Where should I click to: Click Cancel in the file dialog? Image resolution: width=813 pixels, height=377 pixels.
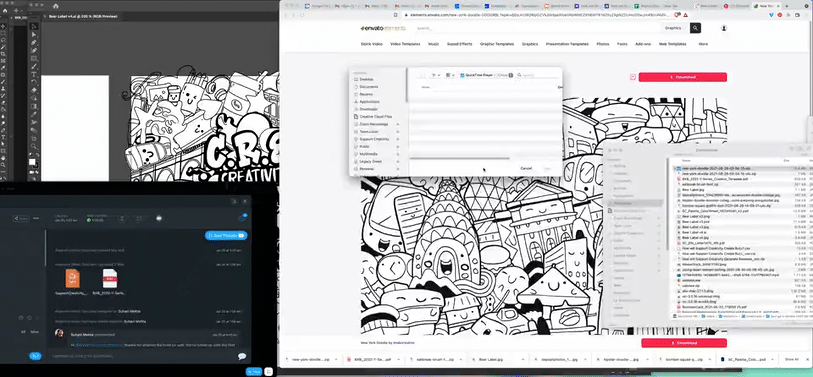526,168
